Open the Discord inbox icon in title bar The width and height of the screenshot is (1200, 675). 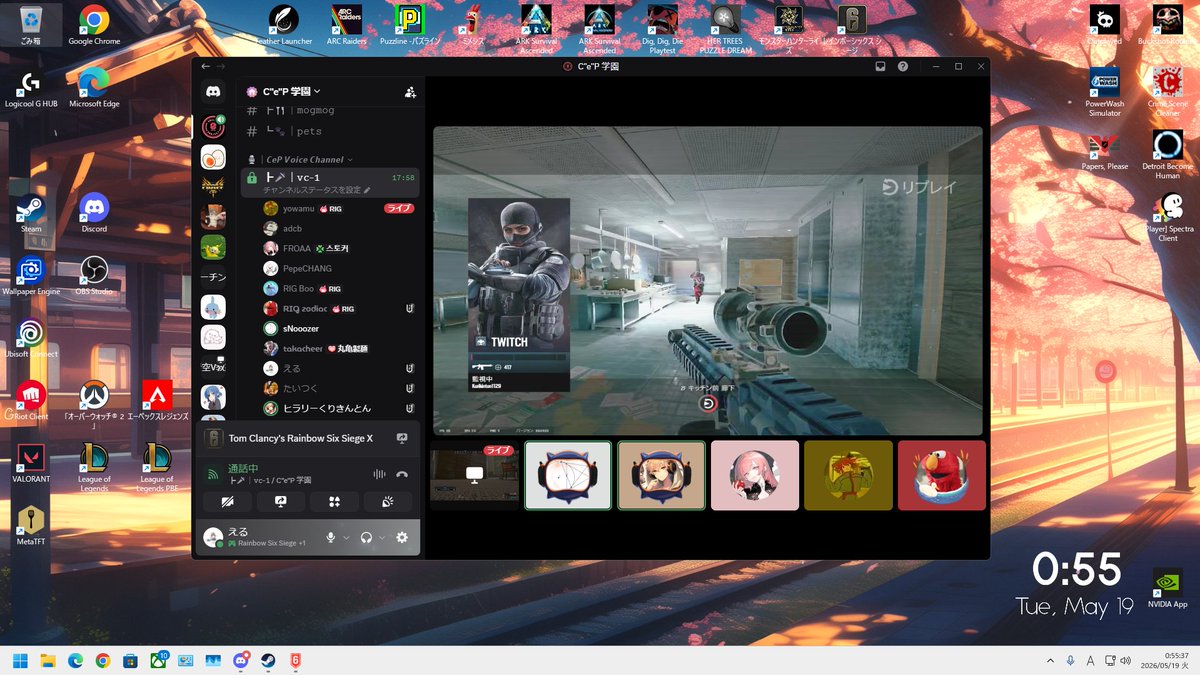[881, 66]
